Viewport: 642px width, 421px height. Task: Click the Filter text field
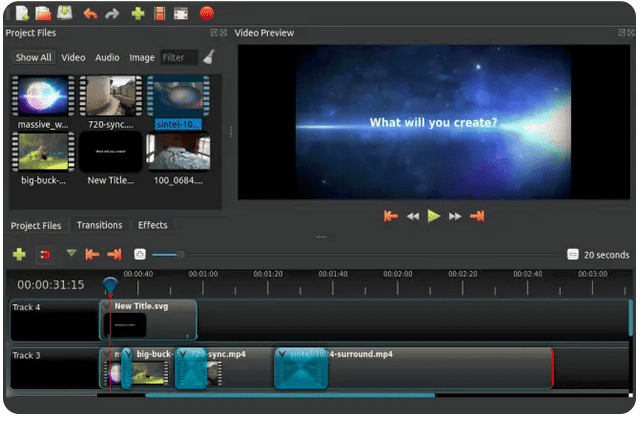pyautogui.click(x=179, y=57)
